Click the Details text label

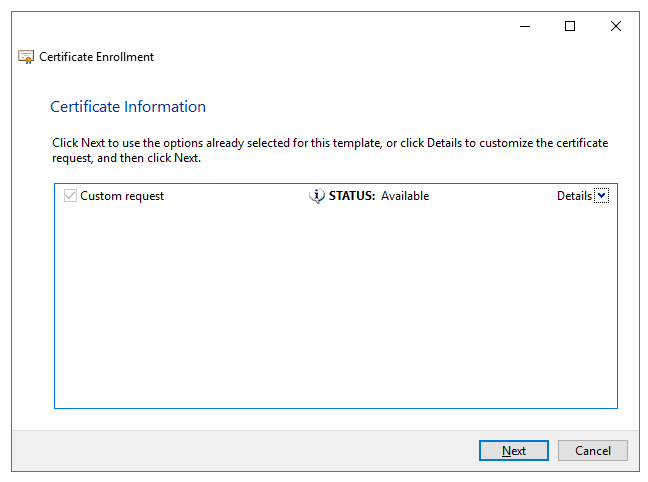click(x=574, y=196)
